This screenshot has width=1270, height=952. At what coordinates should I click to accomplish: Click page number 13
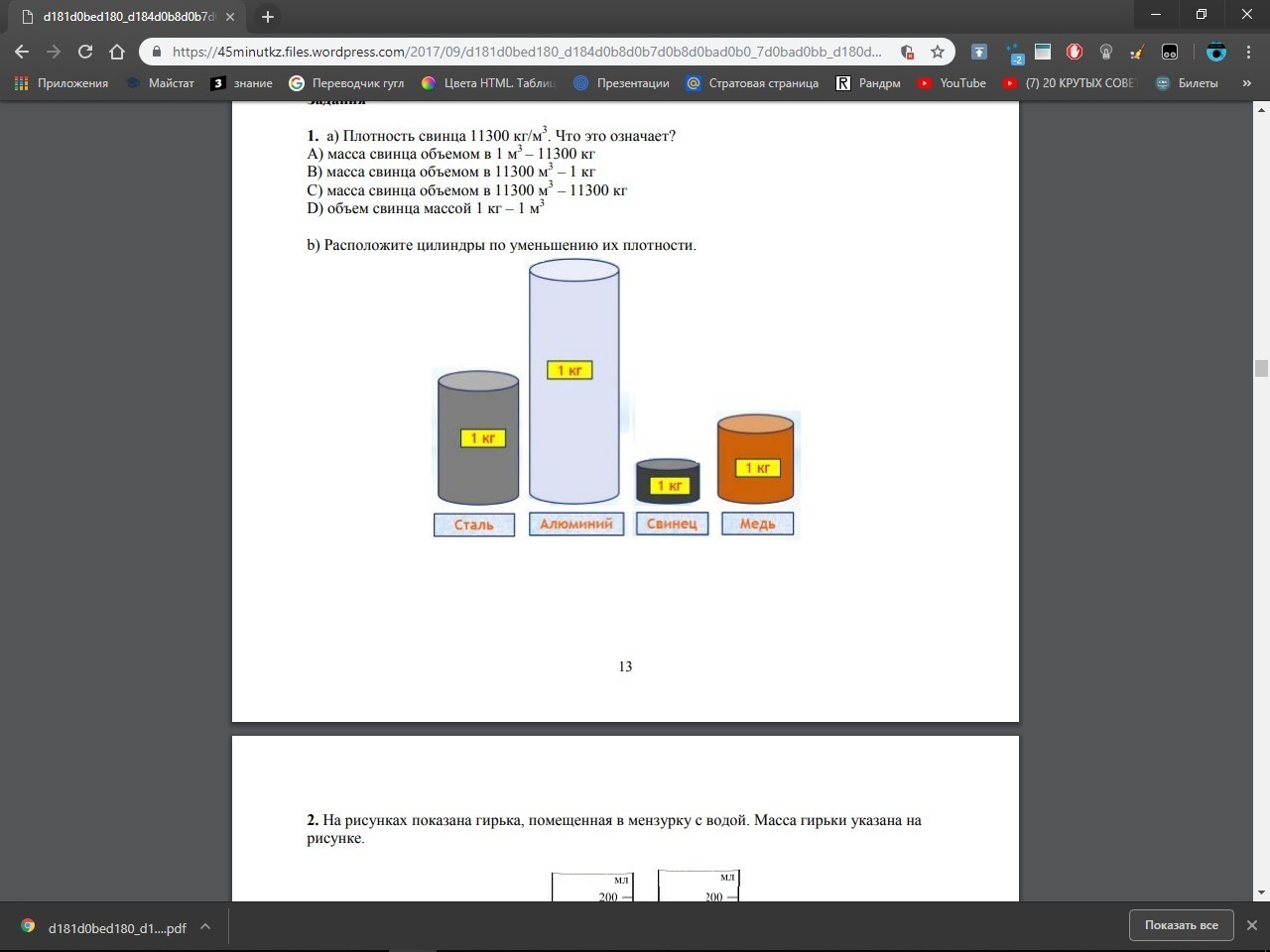[x=625, y=666]
